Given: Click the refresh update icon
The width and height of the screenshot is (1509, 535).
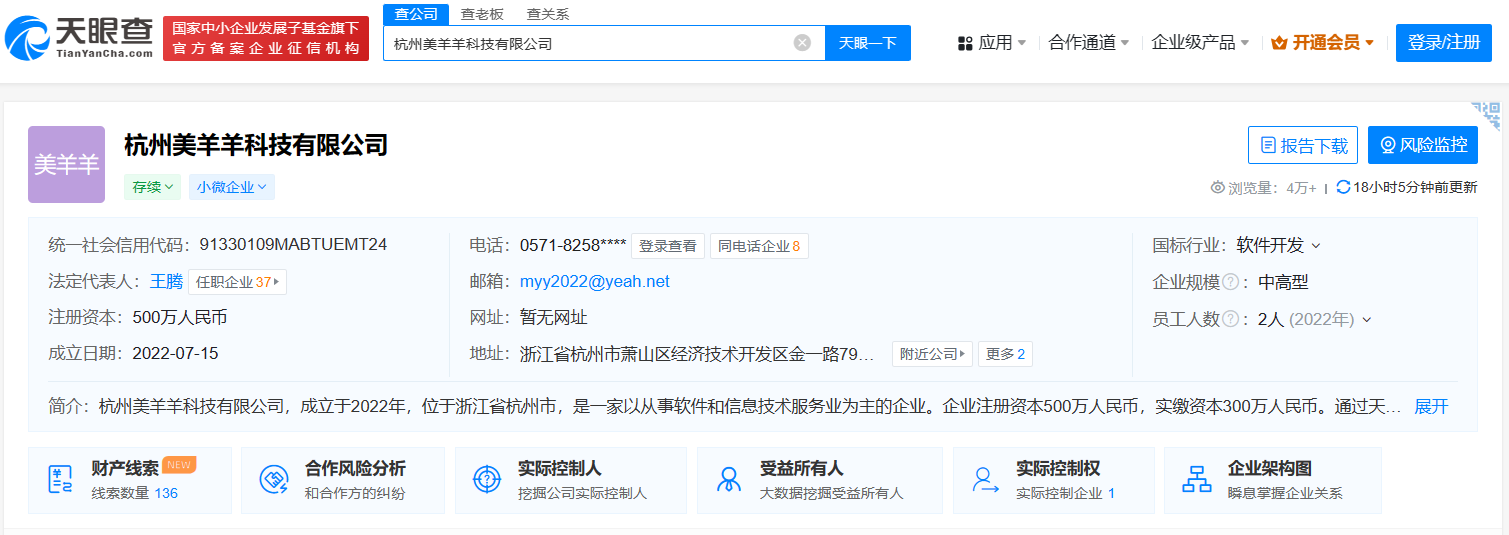Looking at the screenshot, I should [1343, 187].
